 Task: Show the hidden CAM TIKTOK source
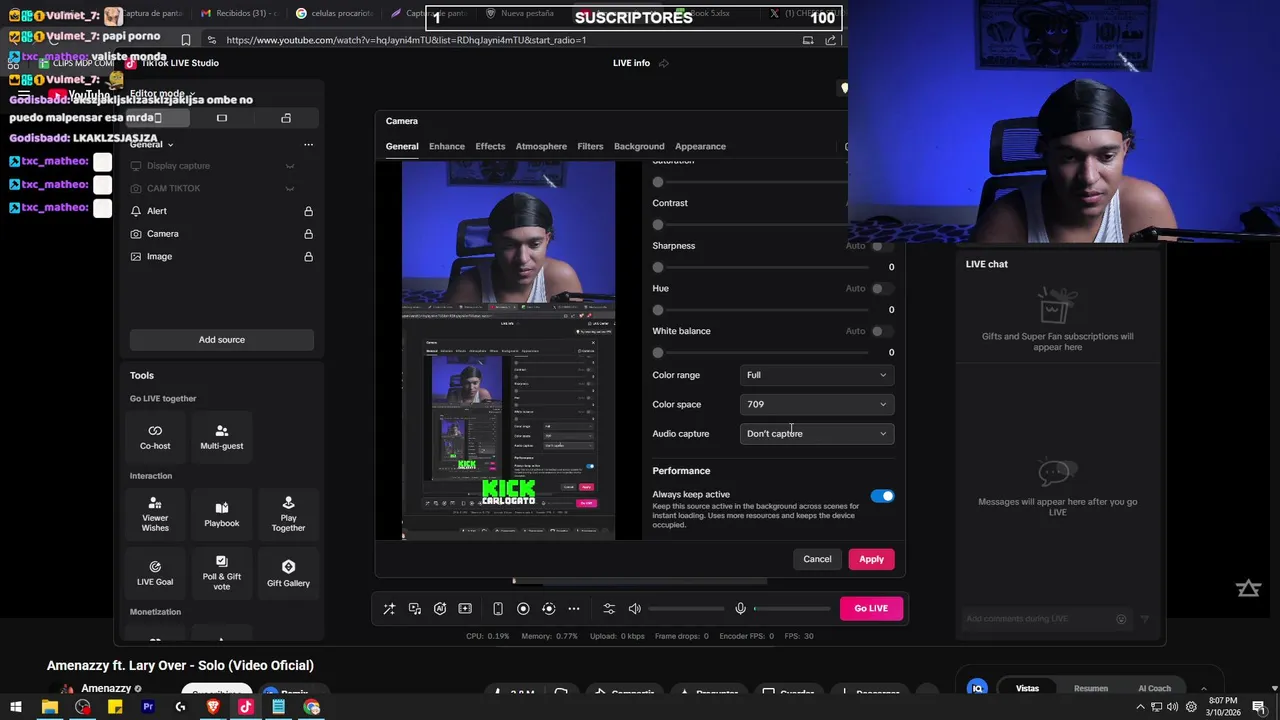[290, 188]
